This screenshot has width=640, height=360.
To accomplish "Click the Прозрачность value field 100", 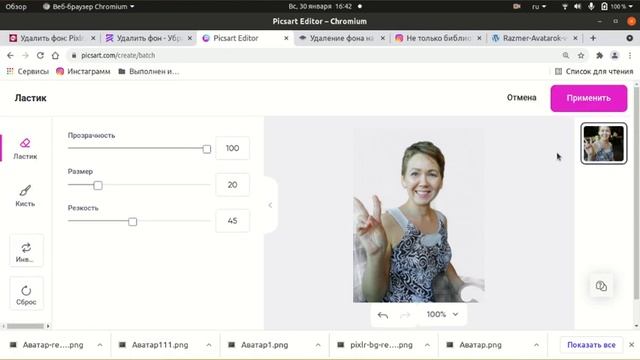I will [232, 148].
